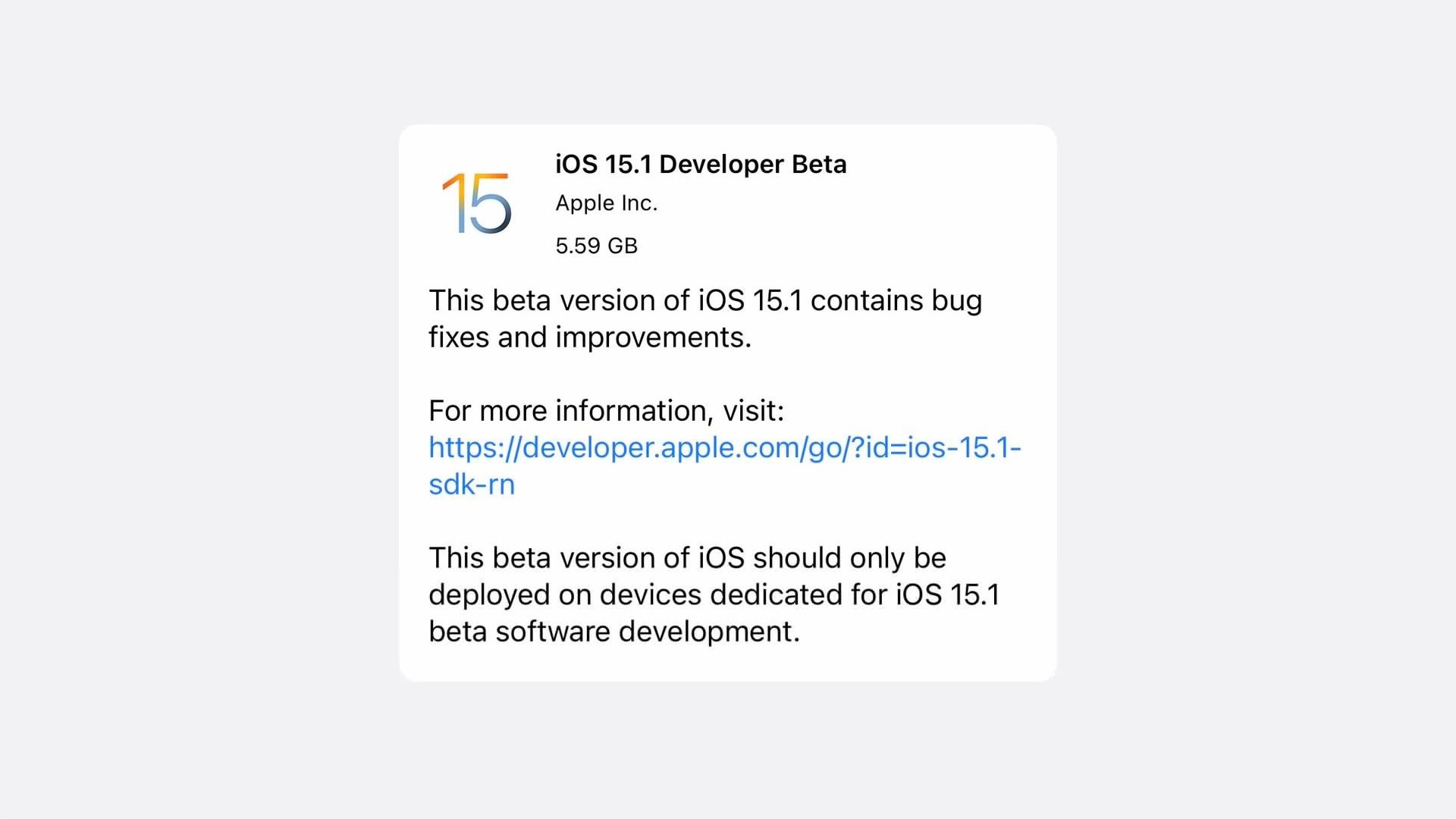Click the '5.59 GB' update size
This screenshot has height=819, width=1456.
(x=596, y=246)
